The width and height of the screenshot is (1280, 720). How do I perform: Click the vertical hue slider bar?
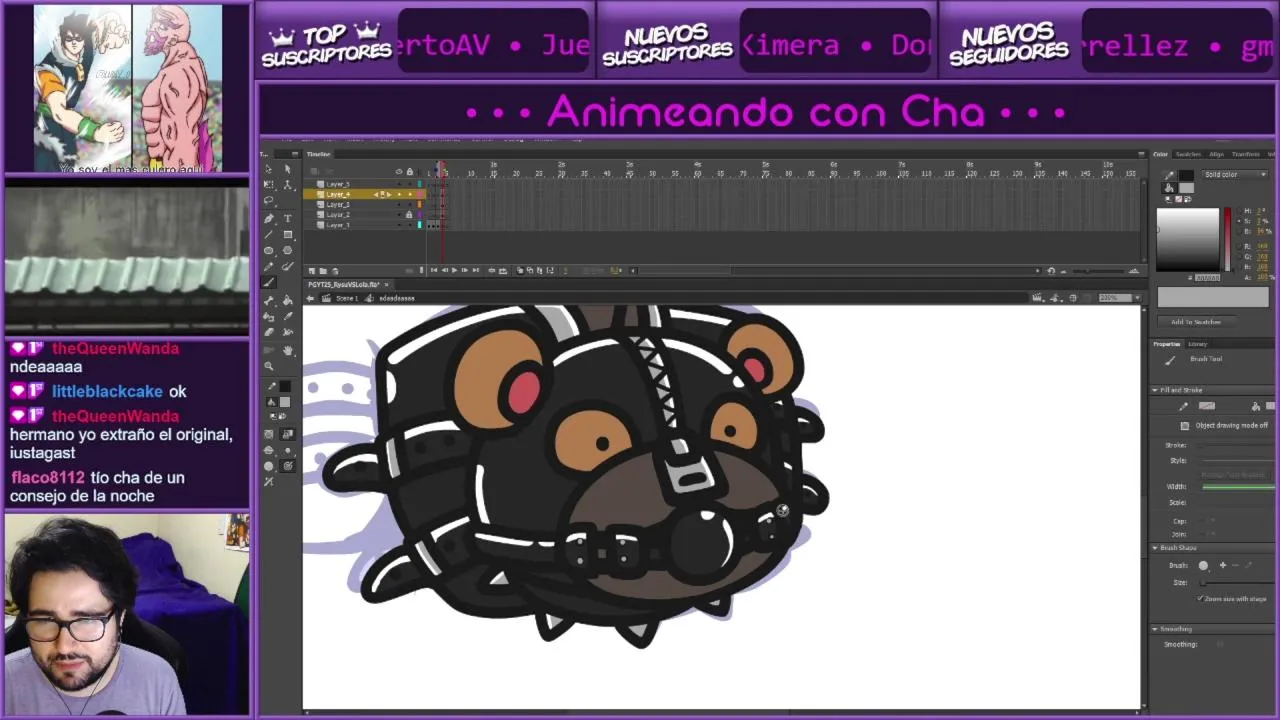pos(1227,240)
